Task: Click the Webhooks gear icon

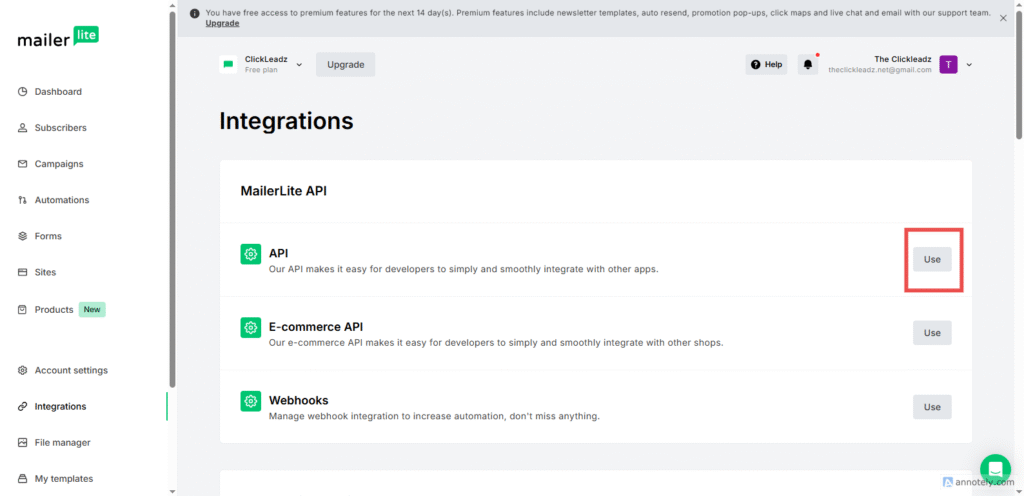Action: click(x=250, y=401)
